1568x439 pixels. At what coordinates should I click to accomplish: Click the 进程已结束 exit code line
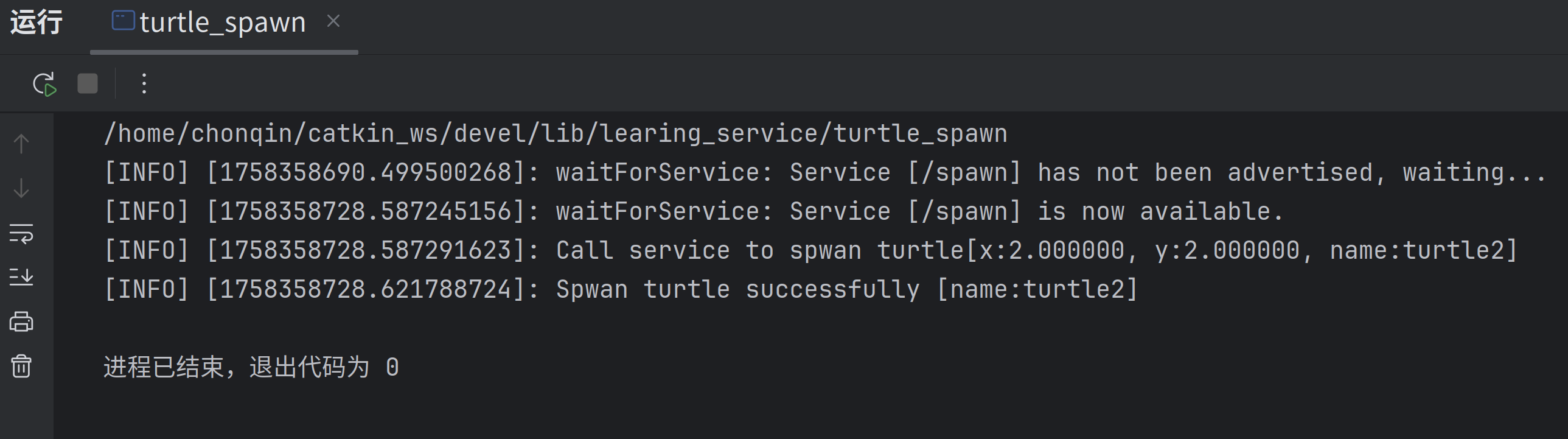point(251,367)
